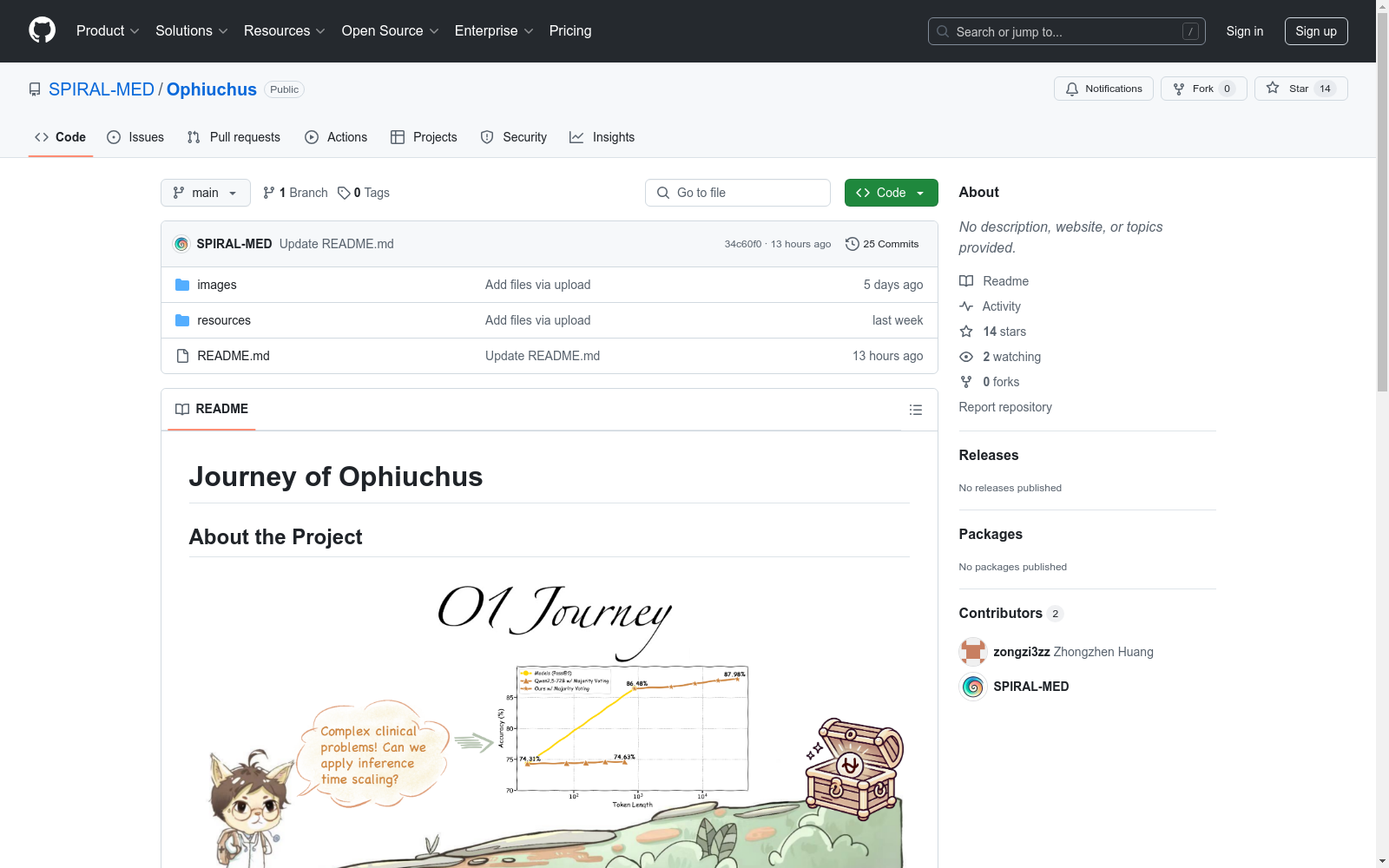View the 25 Commits history
Screen dimensions: 1389x868
click(x=882, y=244)
